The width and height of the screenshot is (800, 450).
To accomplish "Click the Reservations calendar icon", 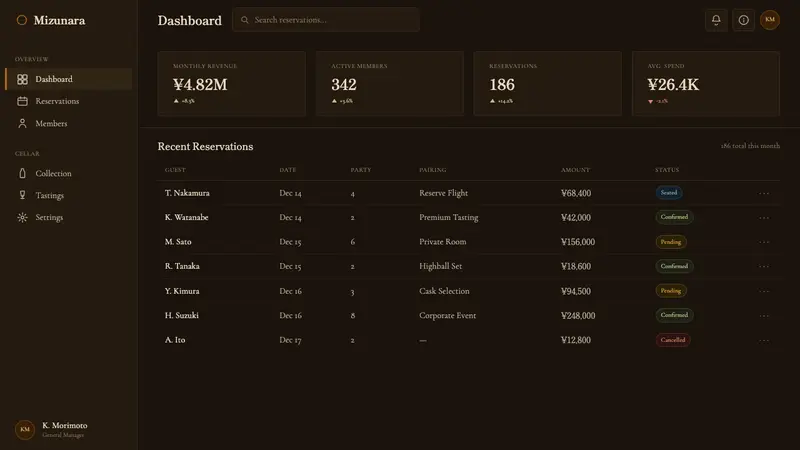I will tap(22, 101).
